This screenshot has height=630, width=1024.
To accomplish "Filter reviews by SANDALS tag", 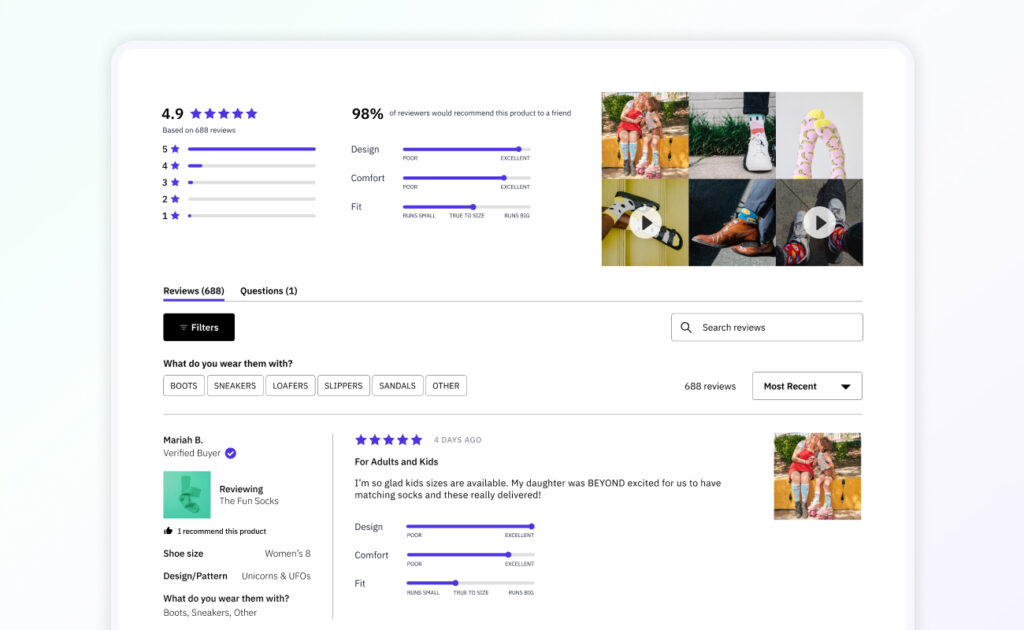I will click(x=397, y=386).
